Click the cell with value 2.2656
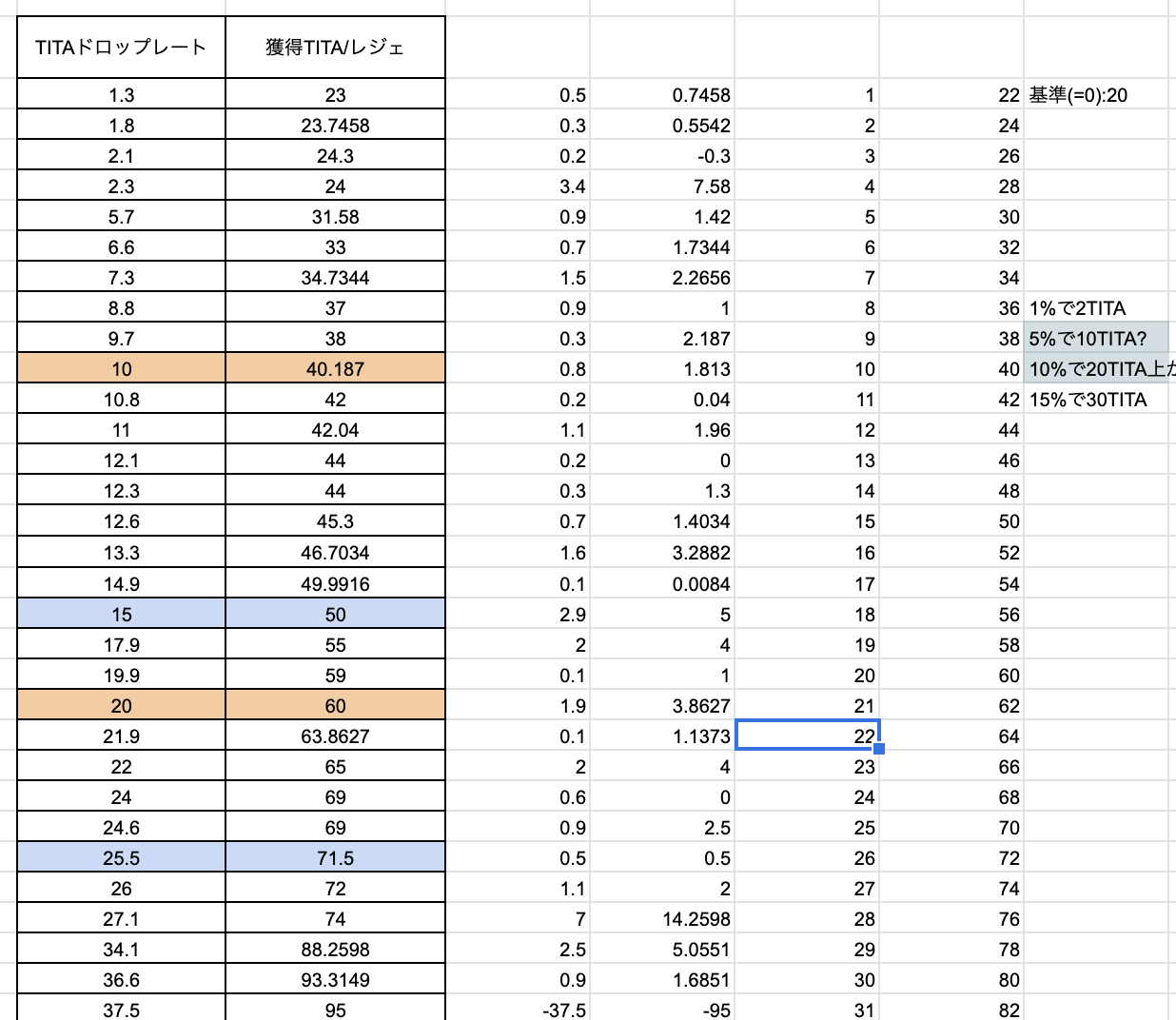 coord(663,277)
